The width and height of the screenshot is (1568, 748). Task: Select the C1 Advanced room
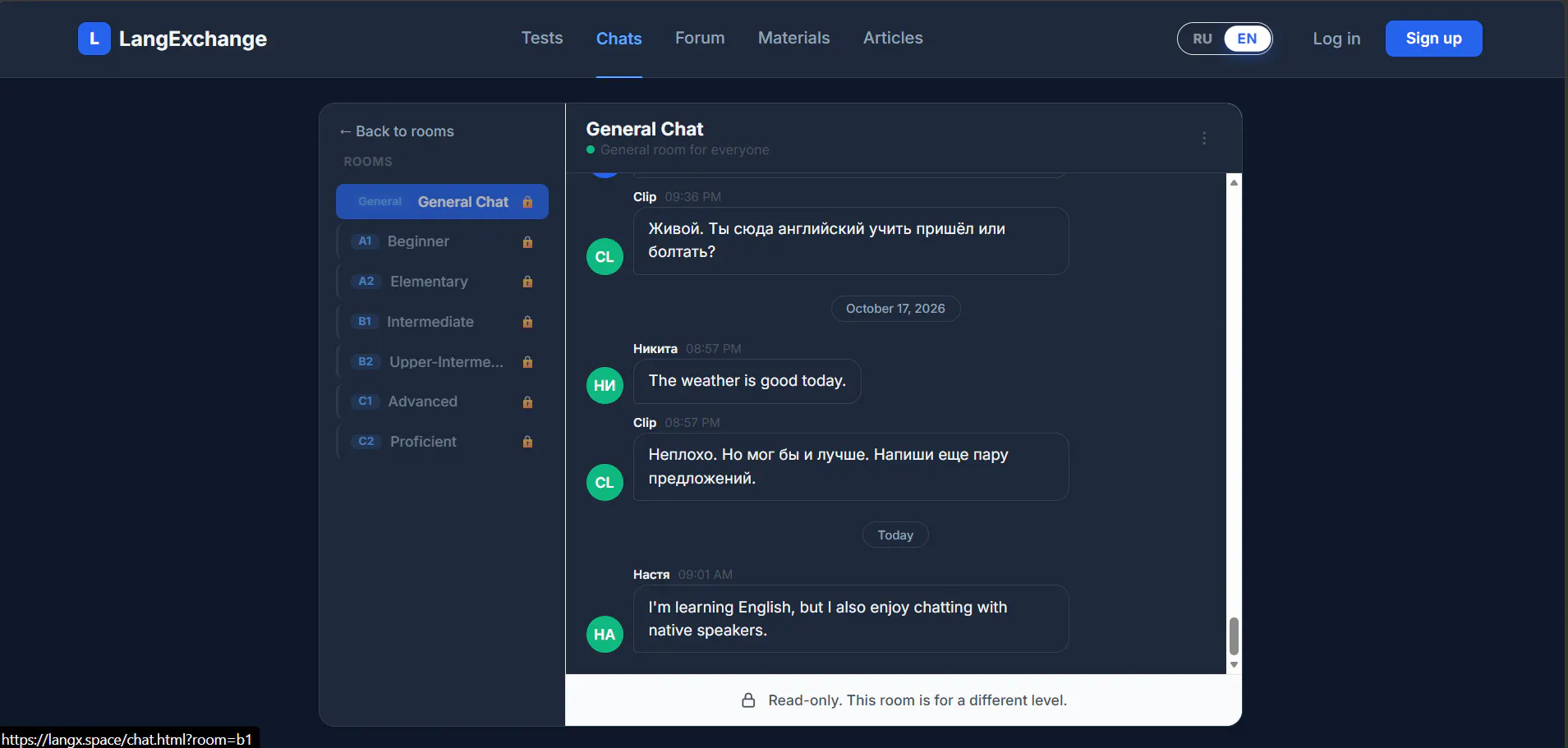point(442,402)
